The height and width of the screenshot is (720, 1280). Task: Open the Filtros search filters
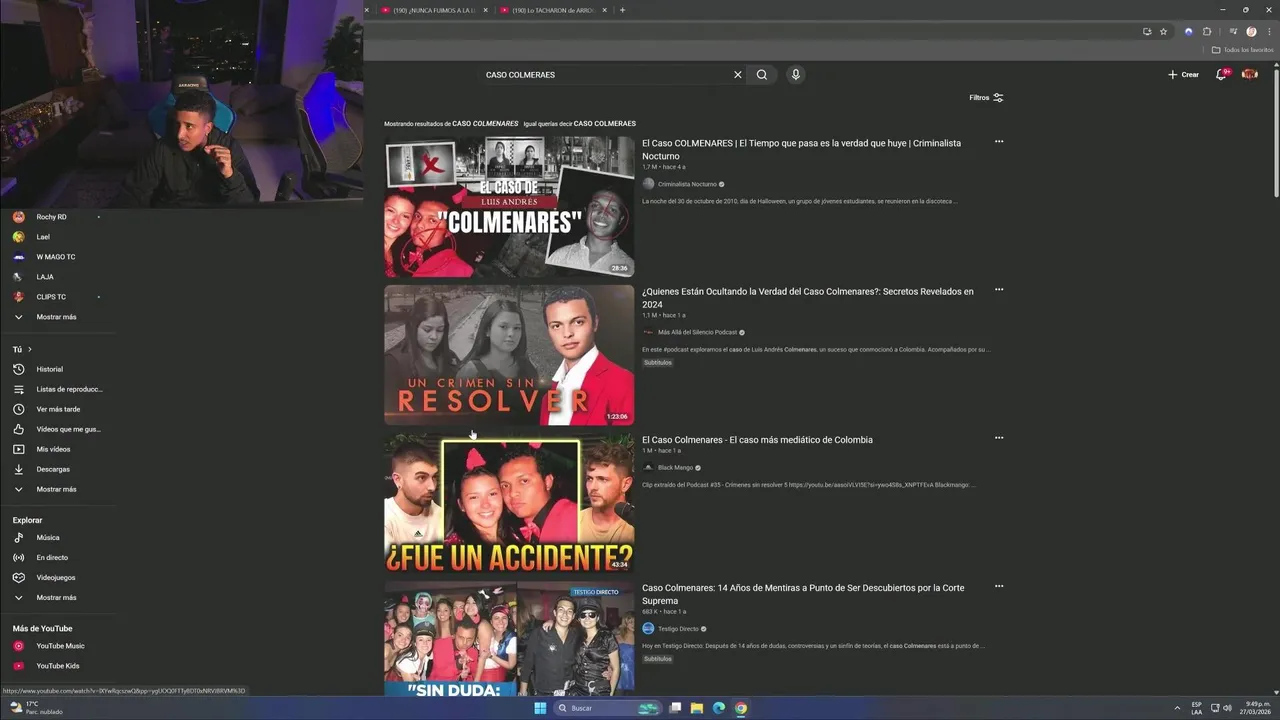point(986,98)
